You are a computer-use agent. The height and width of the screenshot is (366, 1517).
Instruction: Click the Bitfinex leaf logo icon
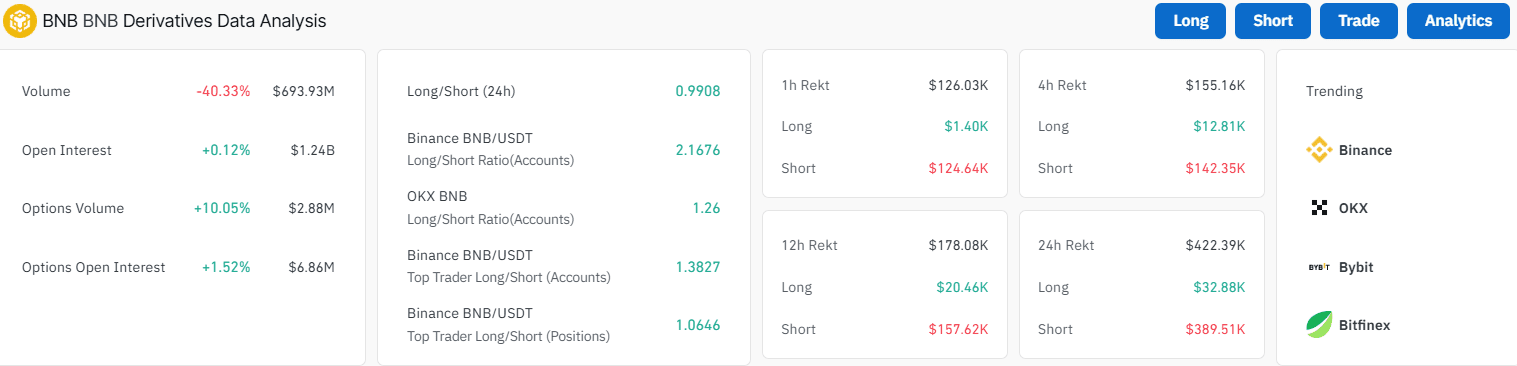(x=1319, y=325)
